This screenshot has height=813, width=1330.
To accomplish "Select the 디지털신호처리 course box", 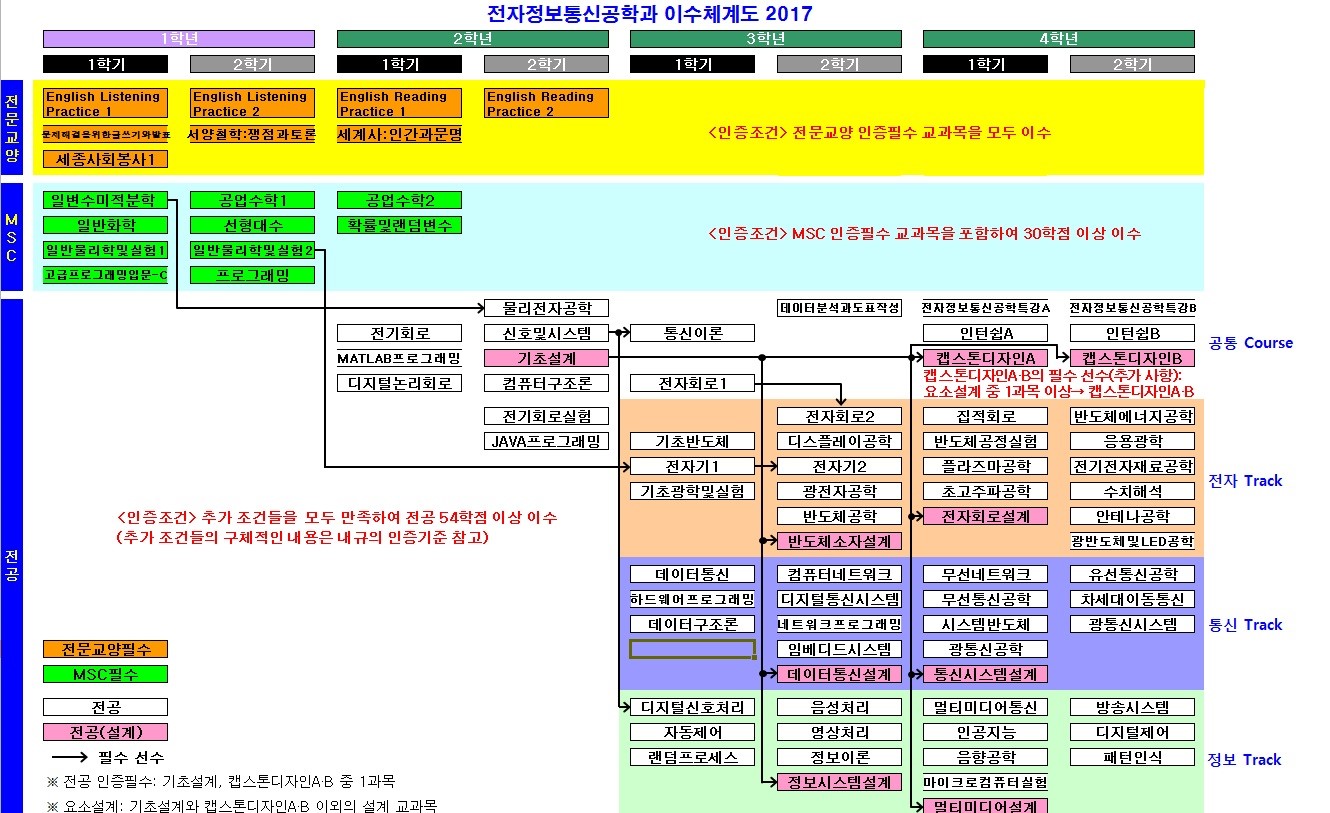I will tap(692, 707).
